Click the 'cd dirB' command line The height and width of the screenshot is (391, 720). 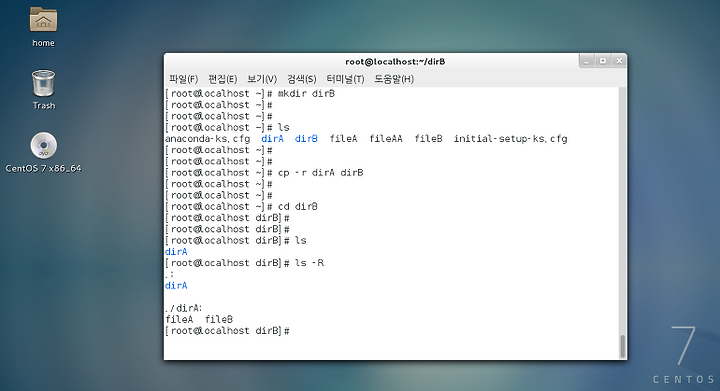point(242,207)
